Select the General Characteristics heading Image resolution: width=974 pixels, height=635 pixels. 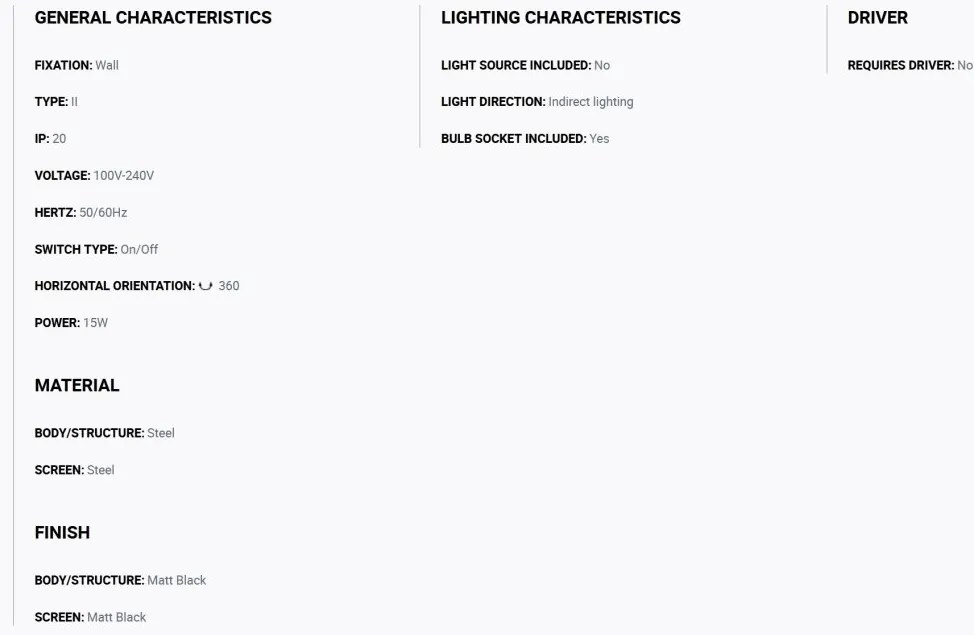click(153, 17)
